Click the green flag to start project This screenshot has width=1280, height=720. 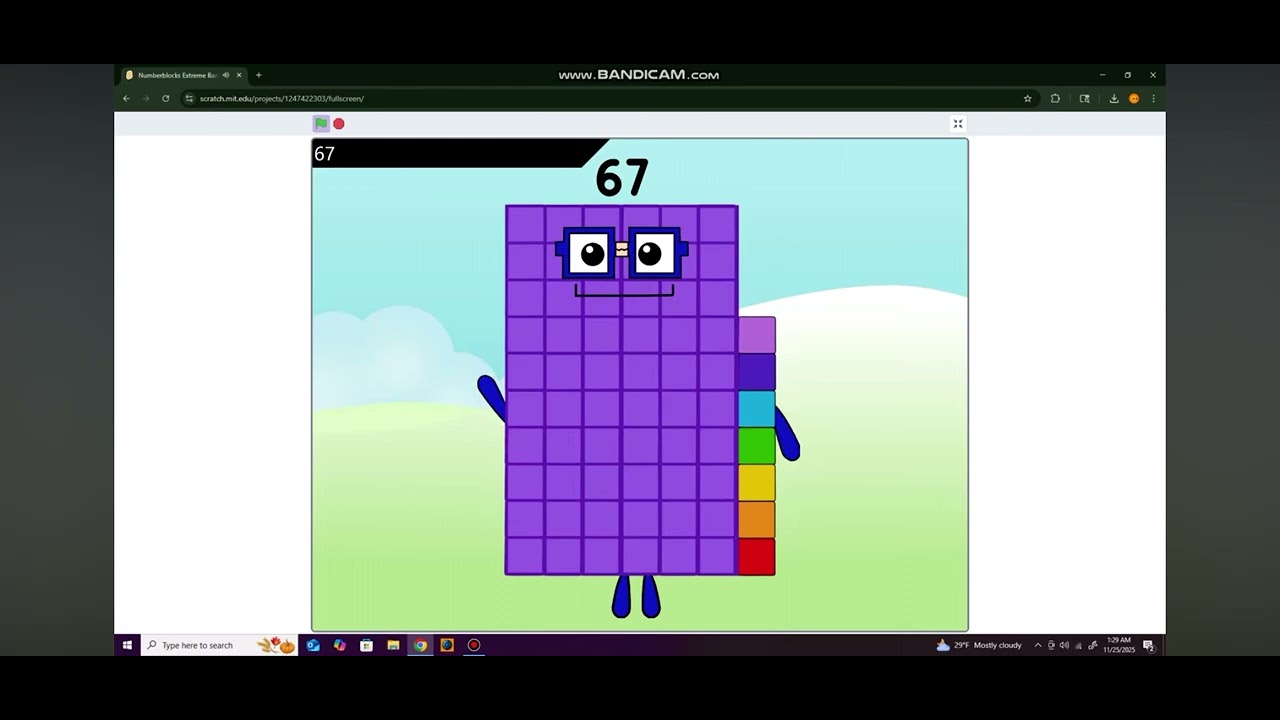click(321, 124)
